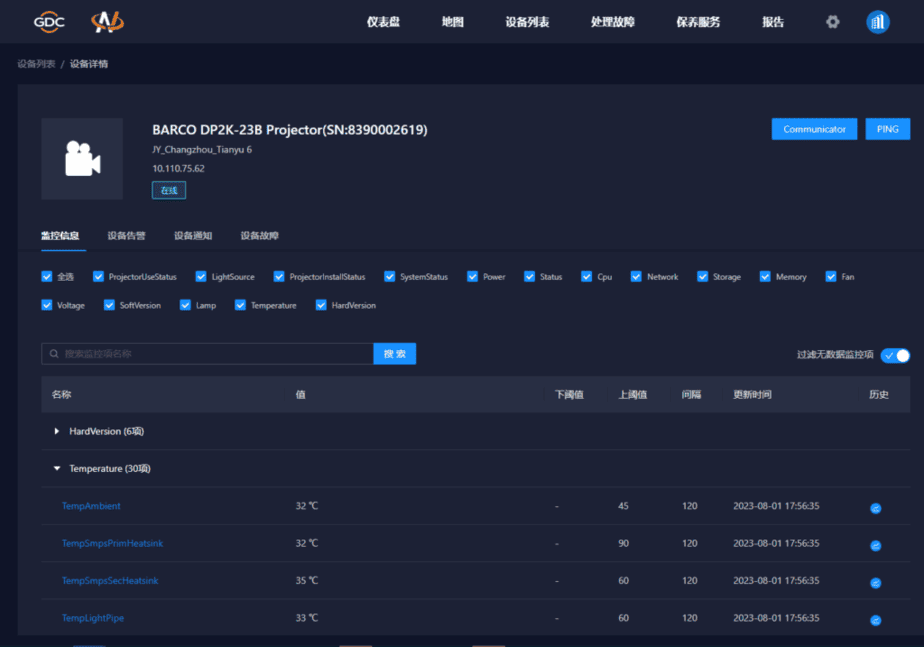Viewport: 924px width, 647px height.
Task: Expand the HardVersion (6项) group
Action: pyautogui.click(x=57, y=431)
